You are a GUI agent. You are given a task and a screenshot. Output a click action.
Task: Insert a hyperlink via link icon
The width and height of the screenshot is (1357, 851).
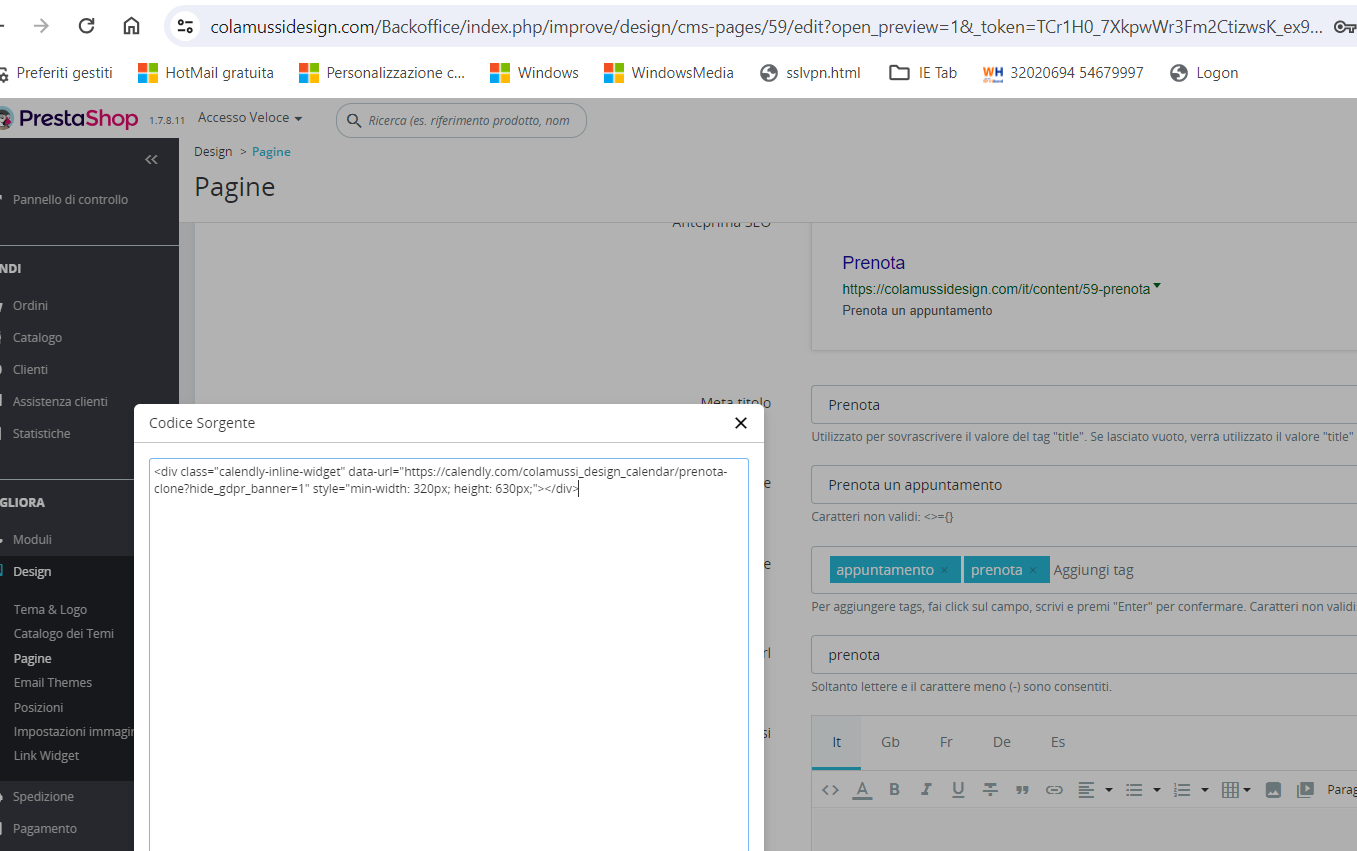[x=1054, y=790]
